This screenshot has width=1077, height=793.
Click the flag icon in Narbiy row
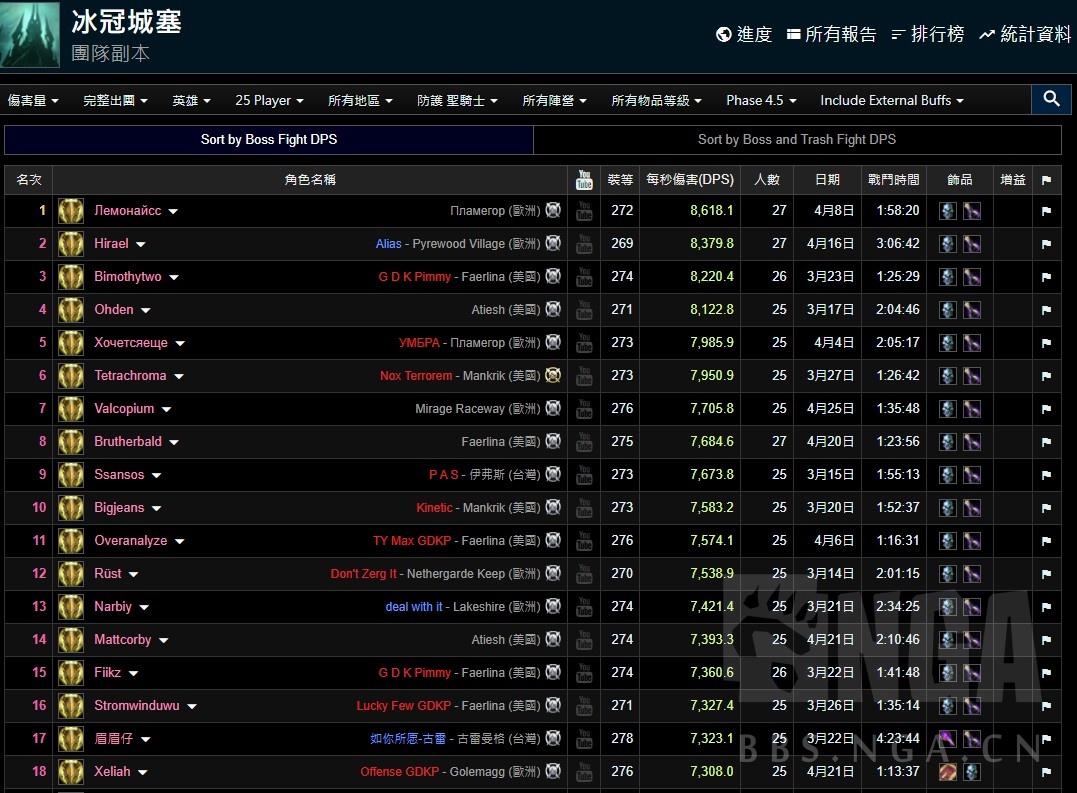(x=1046, y=607)
